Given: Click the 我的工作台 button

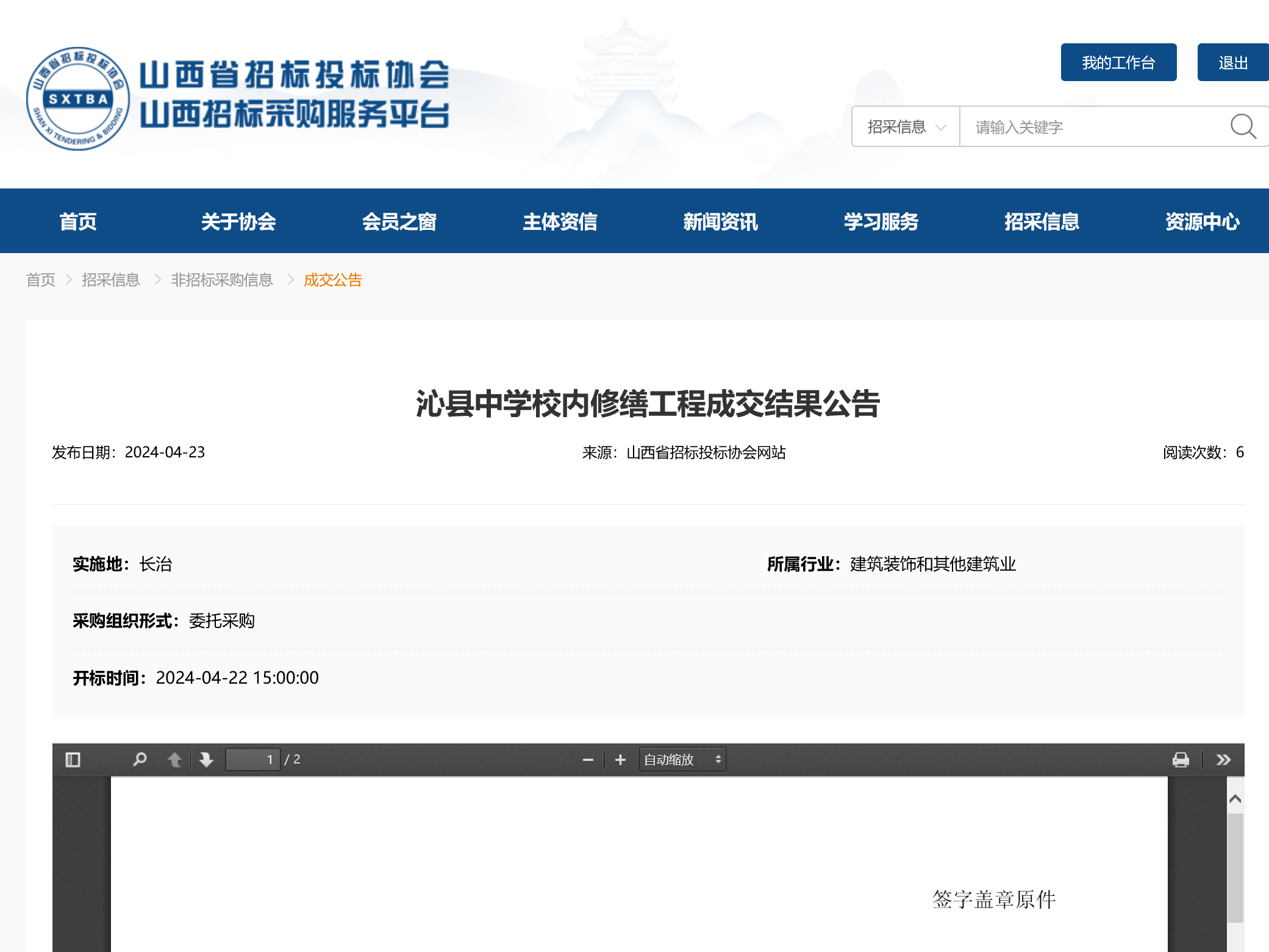Looking at the screenshot, I should [x=1118, y=62].
